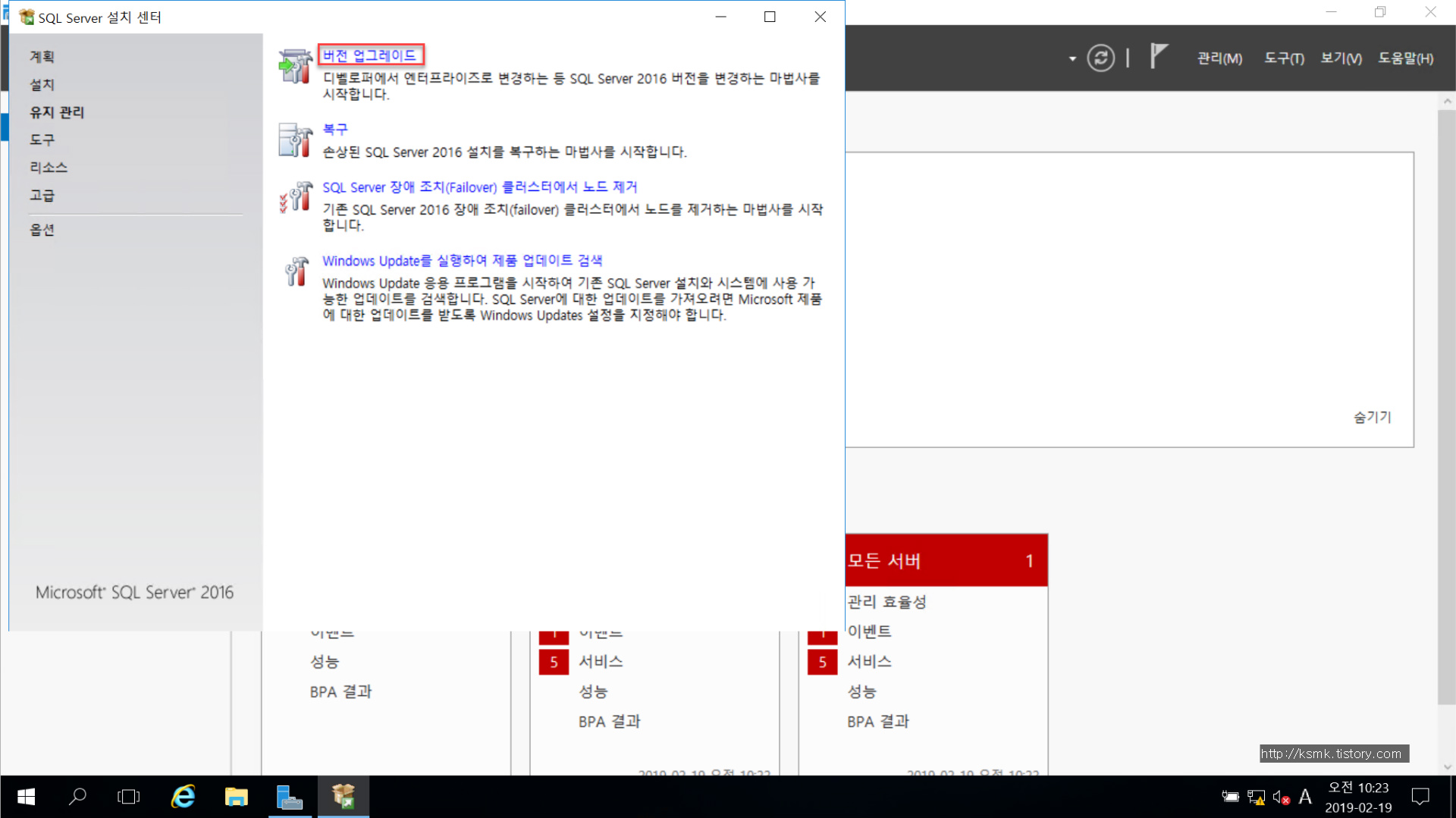The height and width of the screenshot is (818, 1456).
Task: Select 설치 in the left navigation
Action: [x=42, y=85]
